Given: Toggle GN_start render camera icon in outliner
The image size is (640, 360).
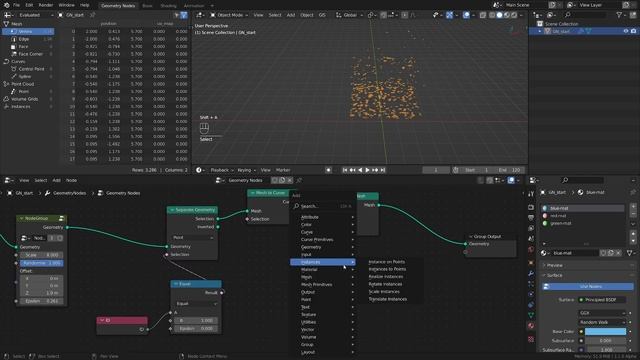Looking at the screenshot, I should coord(633,31).
